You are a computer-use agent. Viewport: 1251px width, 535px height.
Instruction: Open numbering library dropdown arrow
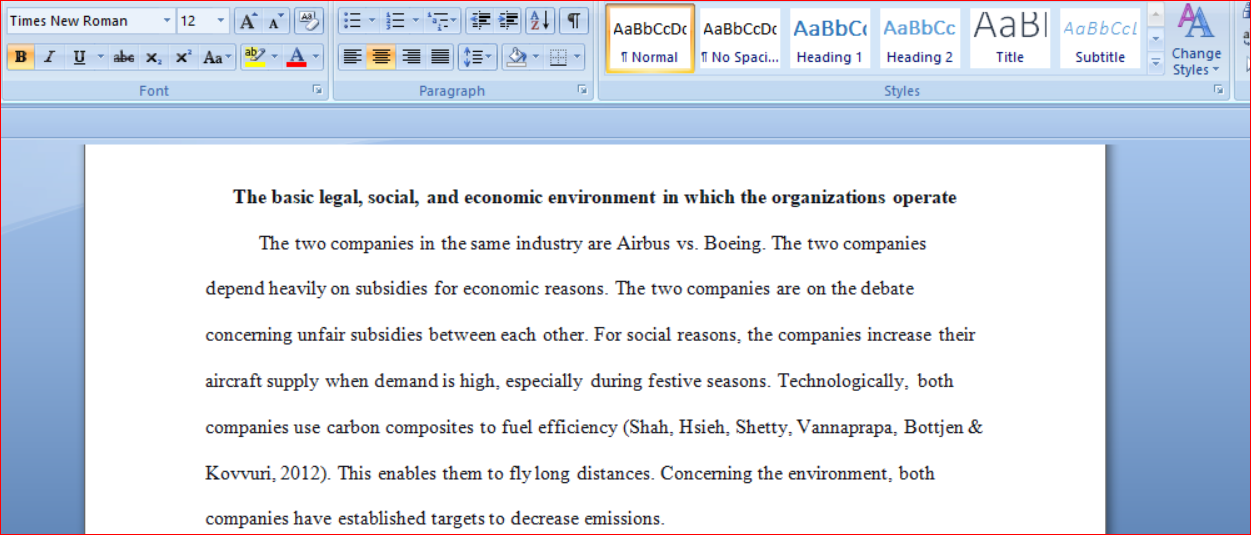[416, 21]
